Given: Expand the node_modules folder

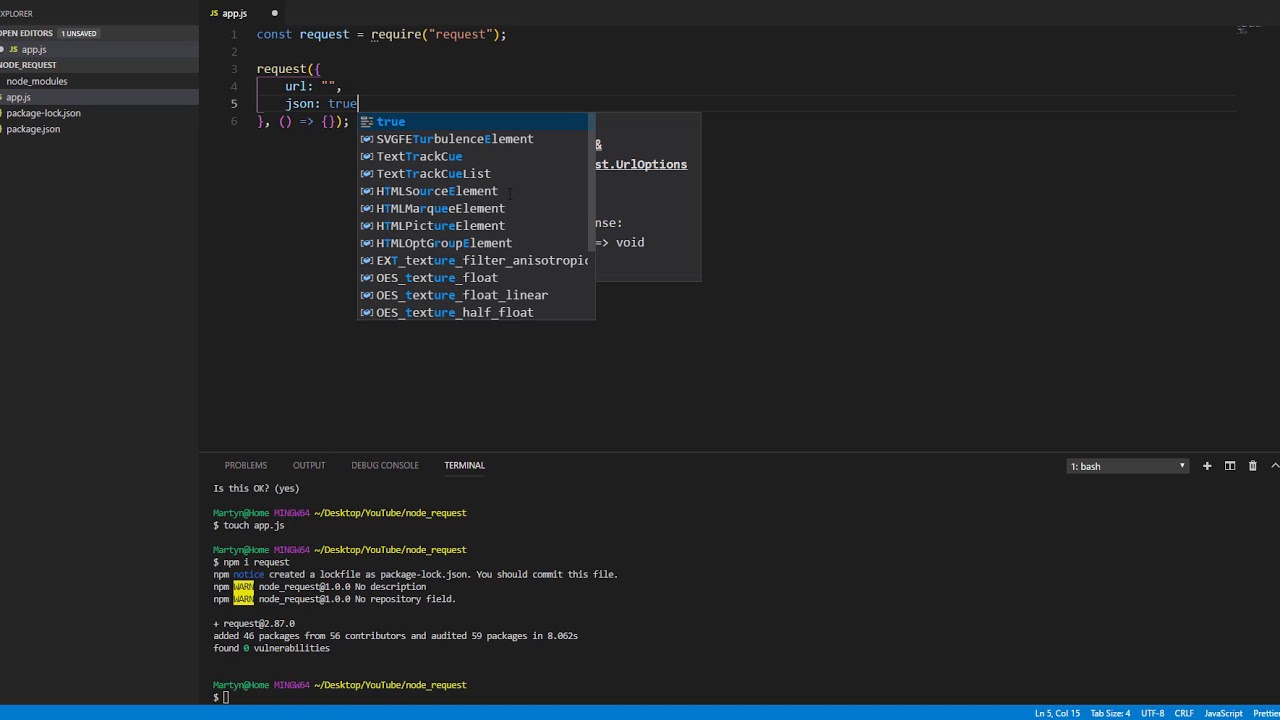Looking at the screenshot, I should click(36, 81).
